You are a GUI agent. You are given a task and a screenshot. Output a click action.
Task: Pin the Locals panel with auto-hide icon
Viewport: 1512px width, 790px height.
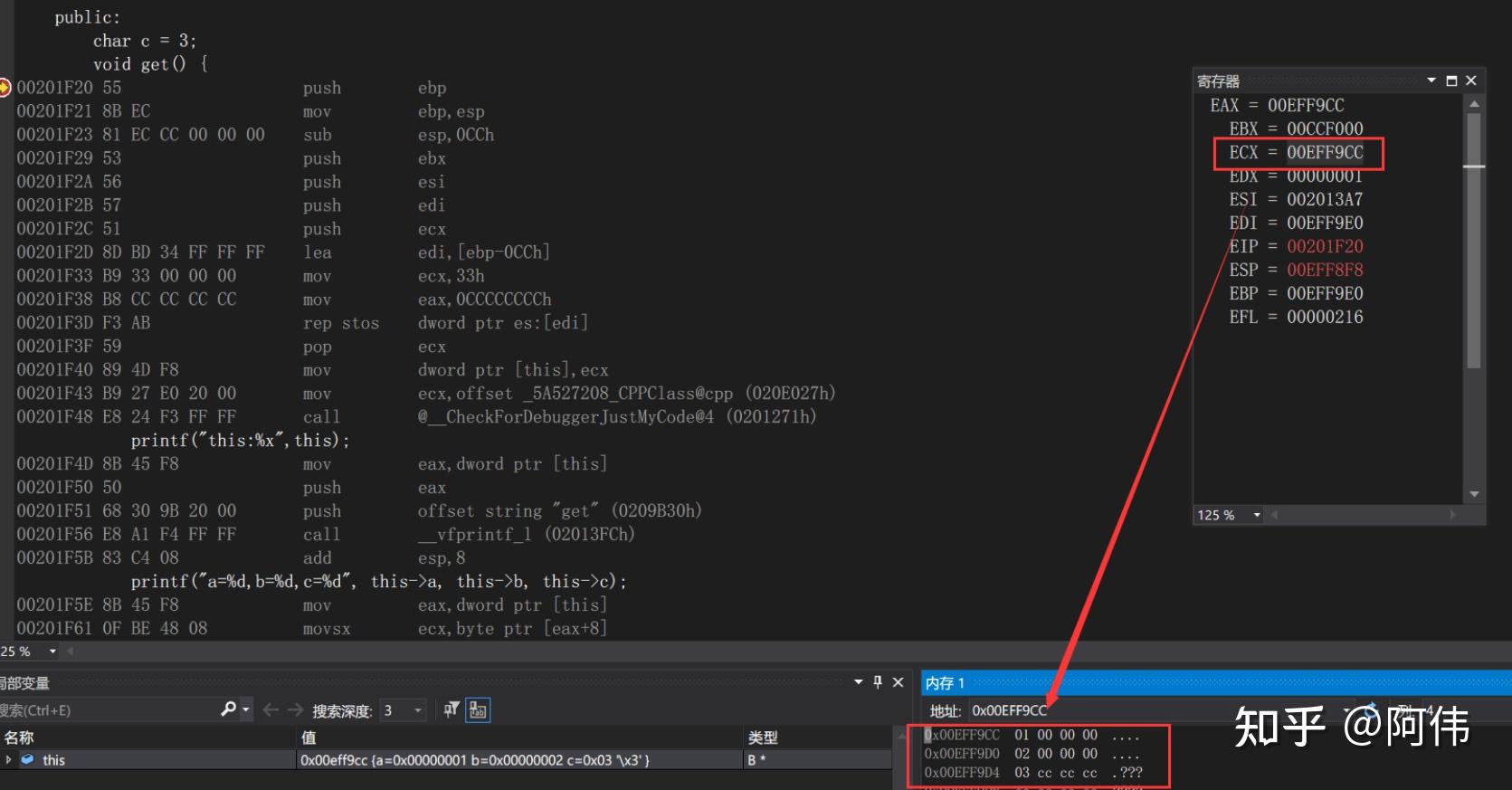(x=878, y=682)
